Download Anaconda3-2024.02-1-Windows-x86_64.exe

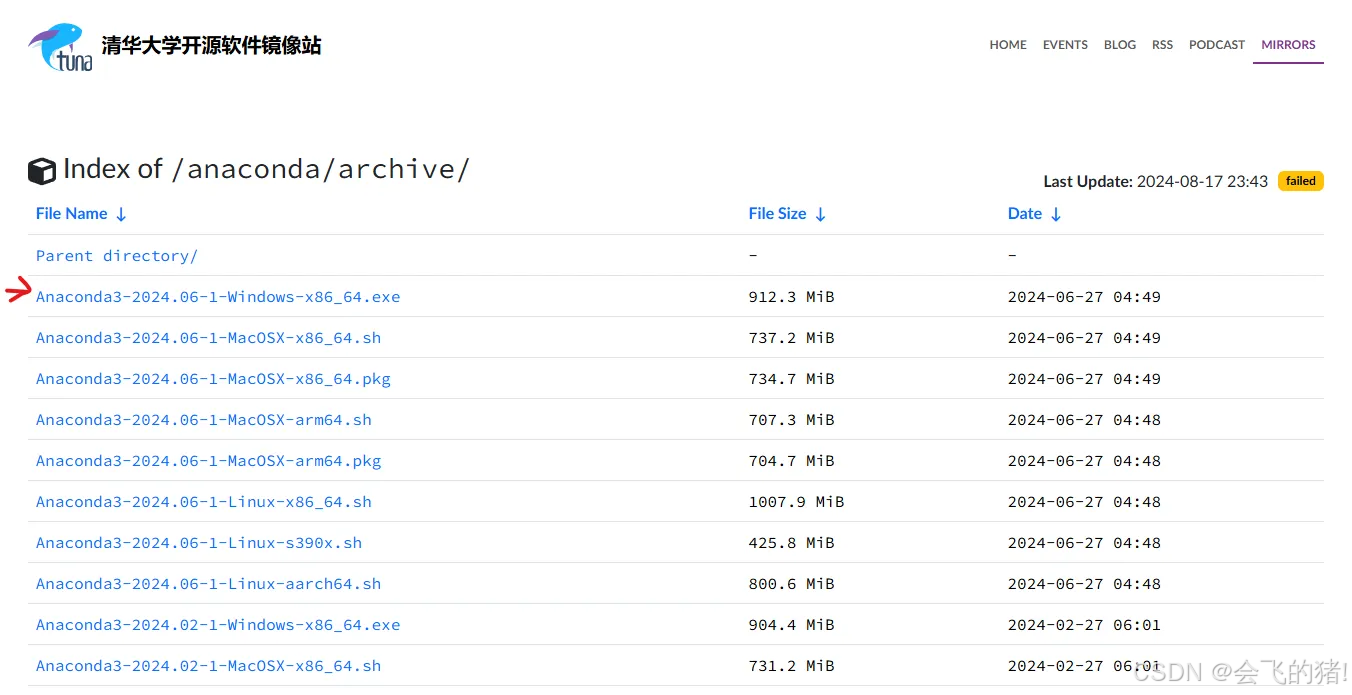point(218,625)
